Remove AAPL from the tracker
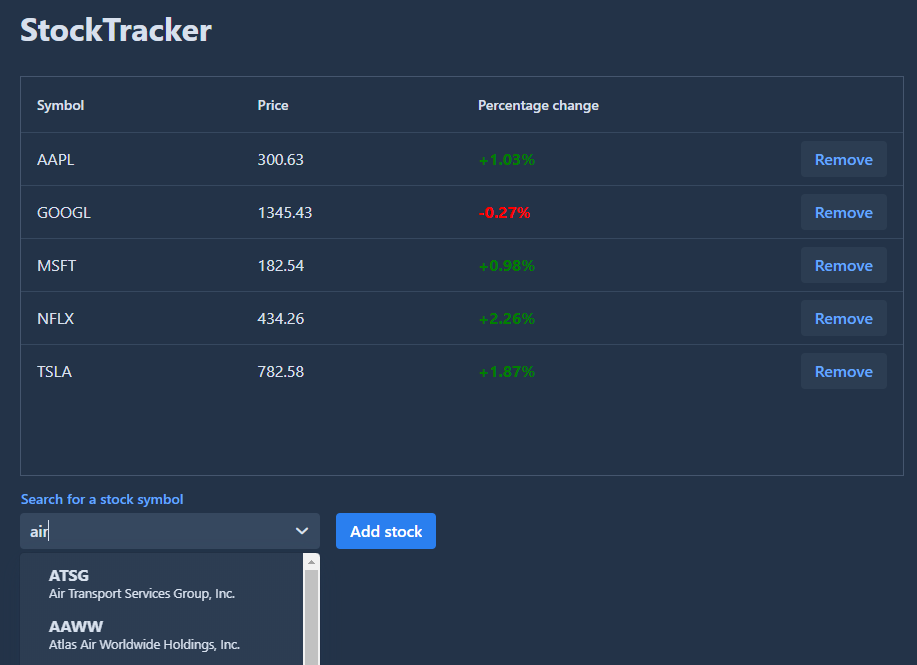The image size is (917, 665). pyautogui.click(x=843, y=159)
